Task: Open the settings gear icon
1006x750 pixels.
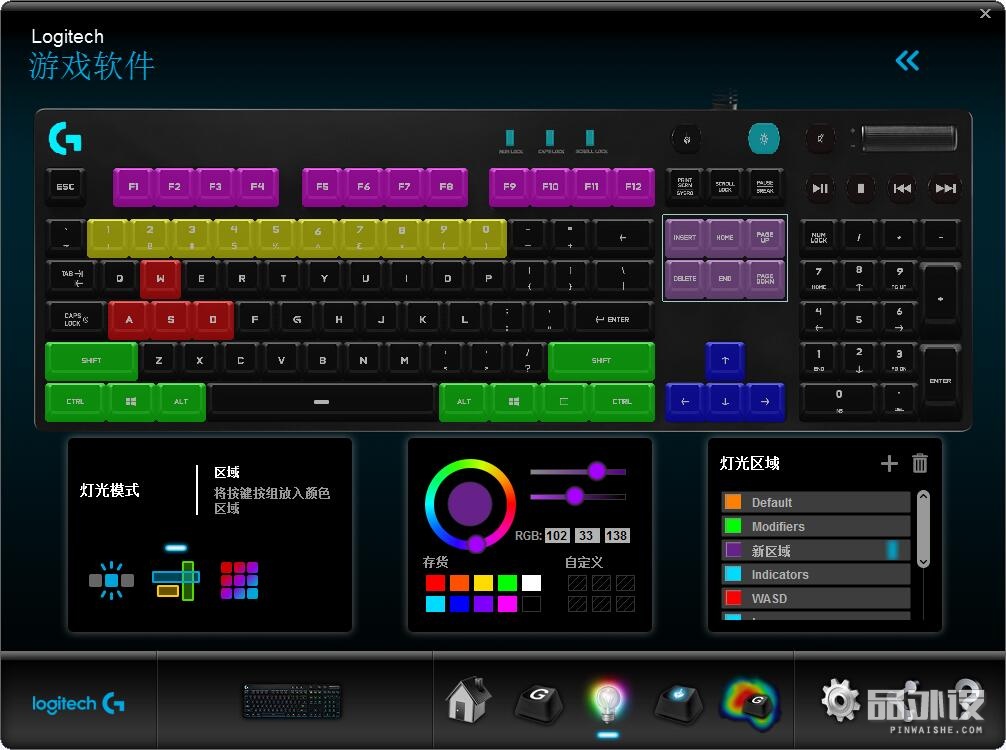Action: pyautogui.click(x=841, y=701)
